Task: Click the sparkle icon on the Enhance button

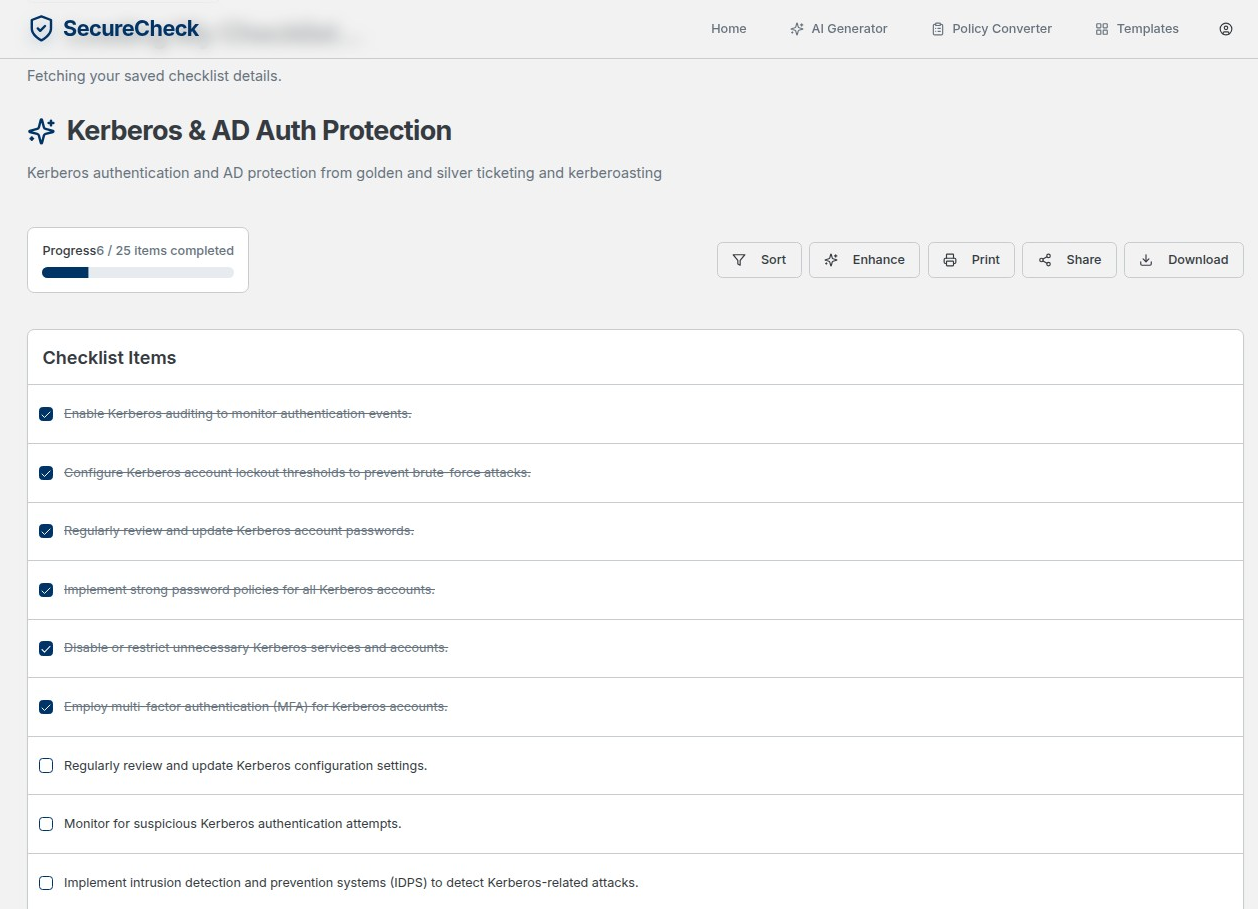Action: coord(831,260)
